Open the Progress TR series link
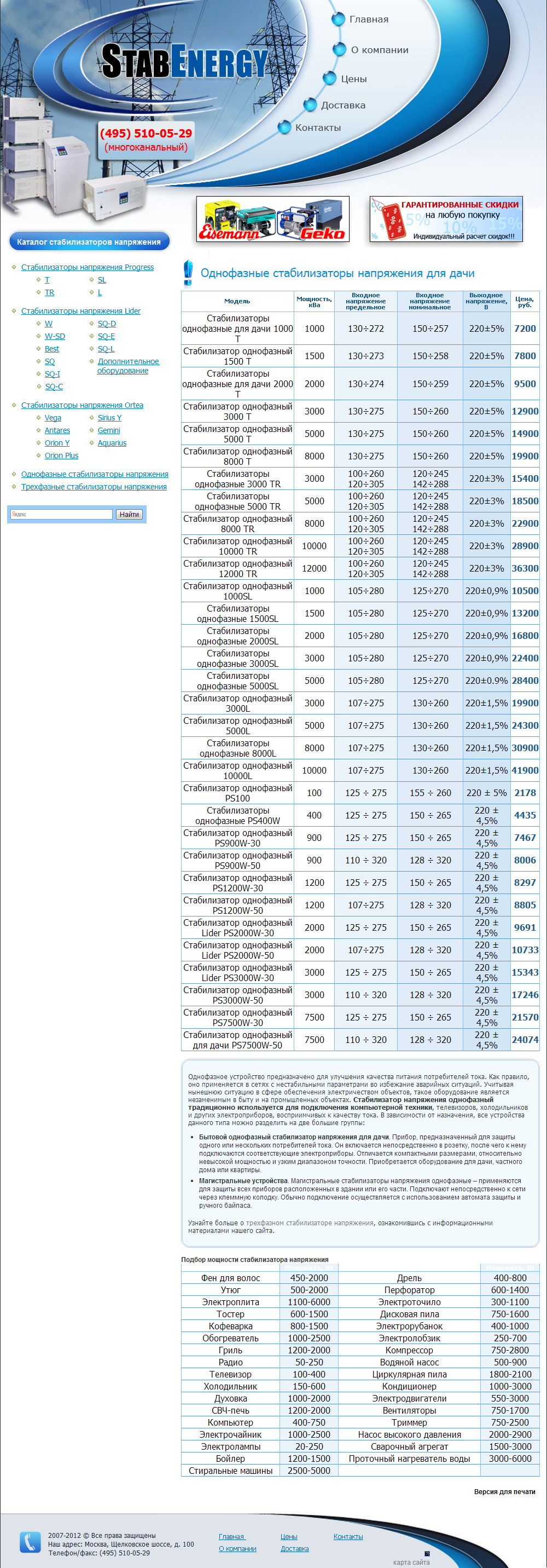The width and height of the screenshot is (547, 1568). point(49,293)
